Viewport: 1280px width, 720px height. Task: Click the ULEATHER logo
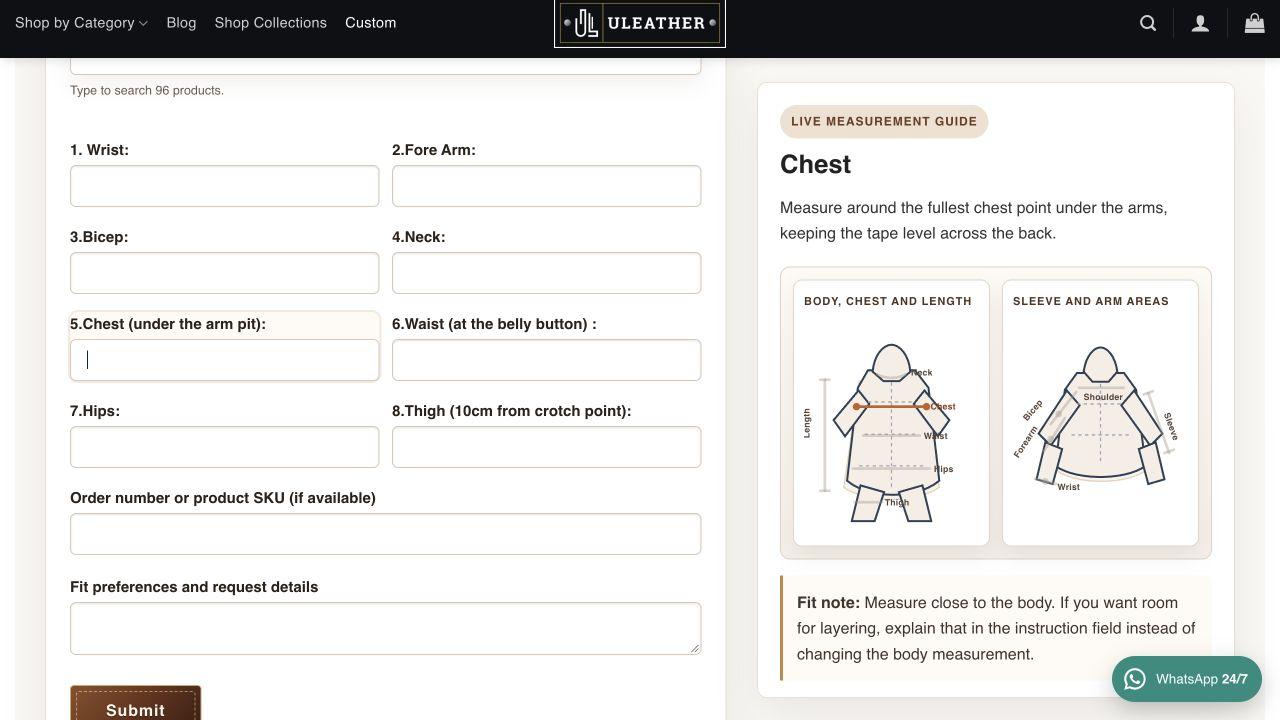coord(640,23)
